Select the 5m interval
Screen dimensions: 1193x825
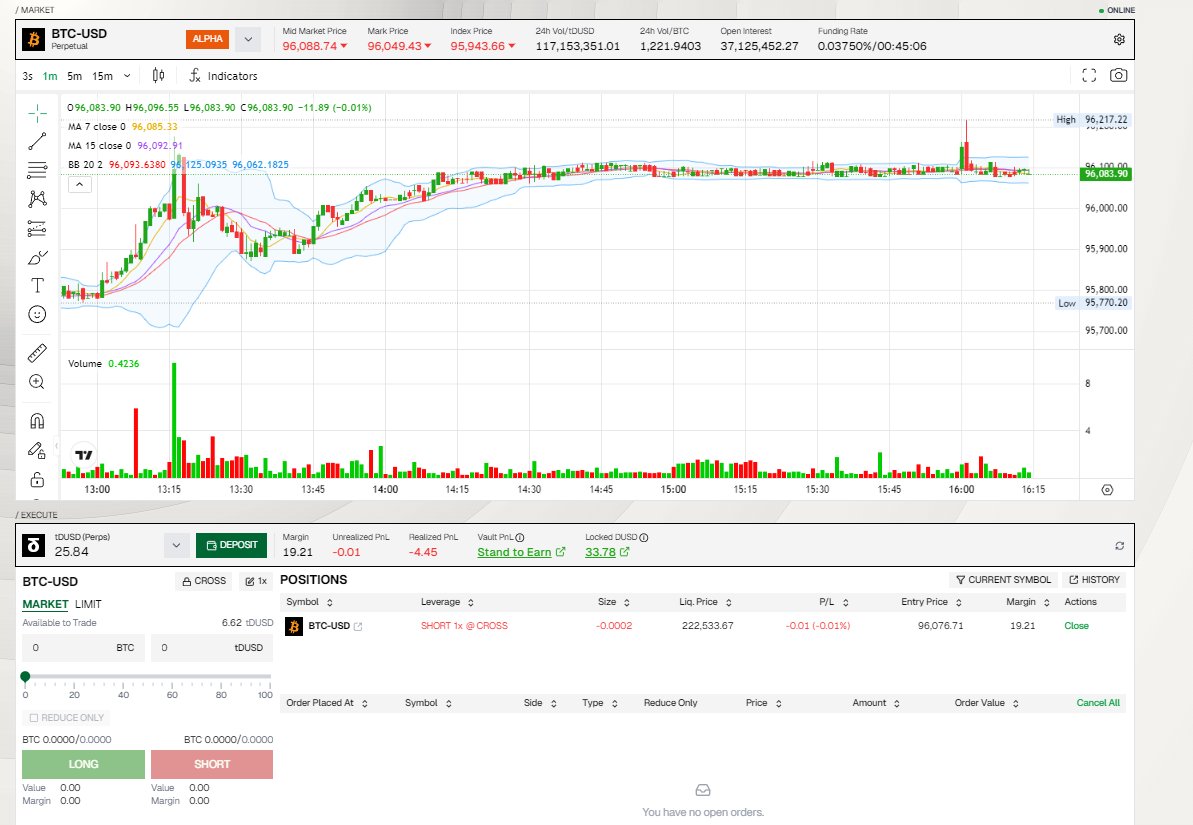pyautogui.click(x=75, y=76)
